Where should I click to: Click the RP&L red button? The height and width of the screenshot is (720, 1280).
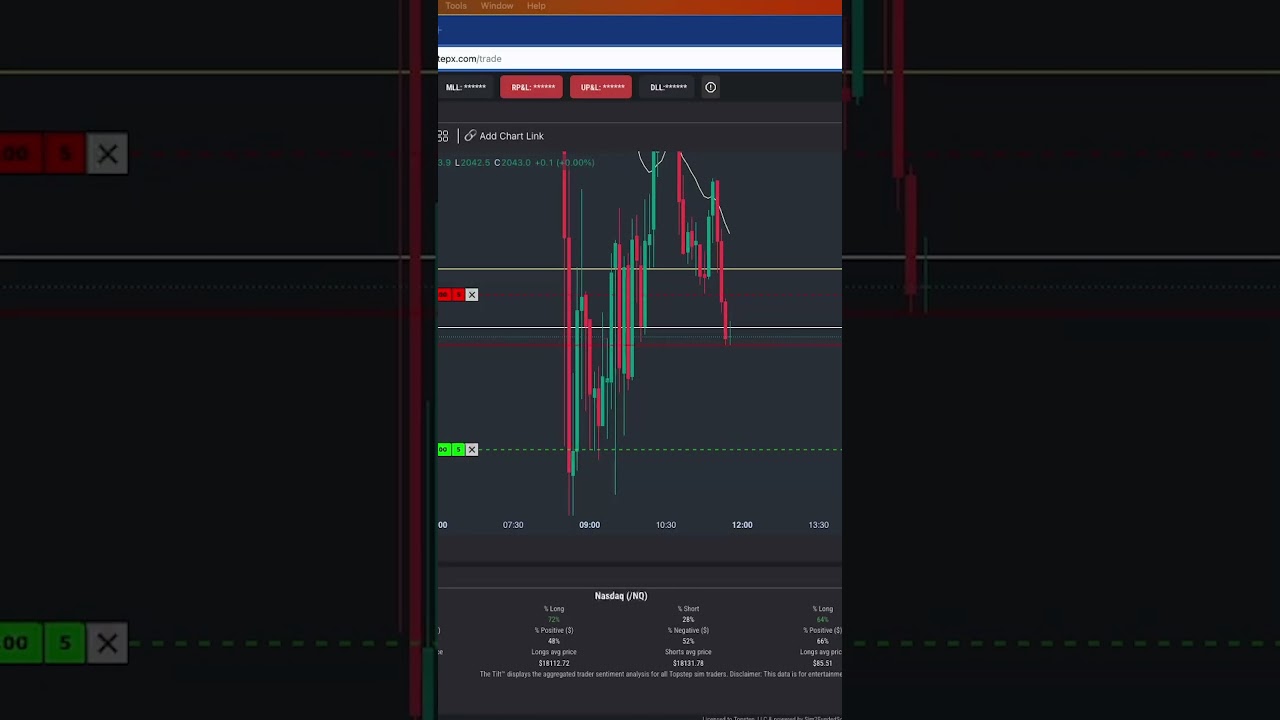click(x=532, y=87)
